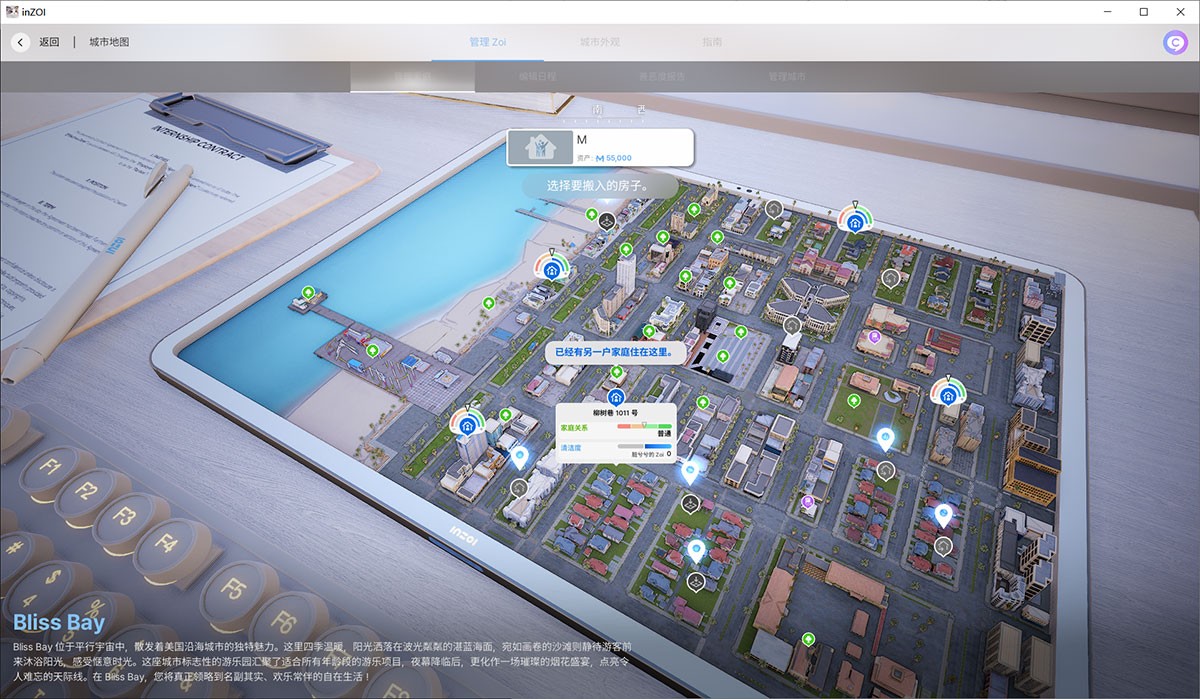1200x699 pixels.
Task: Click the 城市地图 breadcrumb label
Action: pyautogui.click(x=109, y=42)
